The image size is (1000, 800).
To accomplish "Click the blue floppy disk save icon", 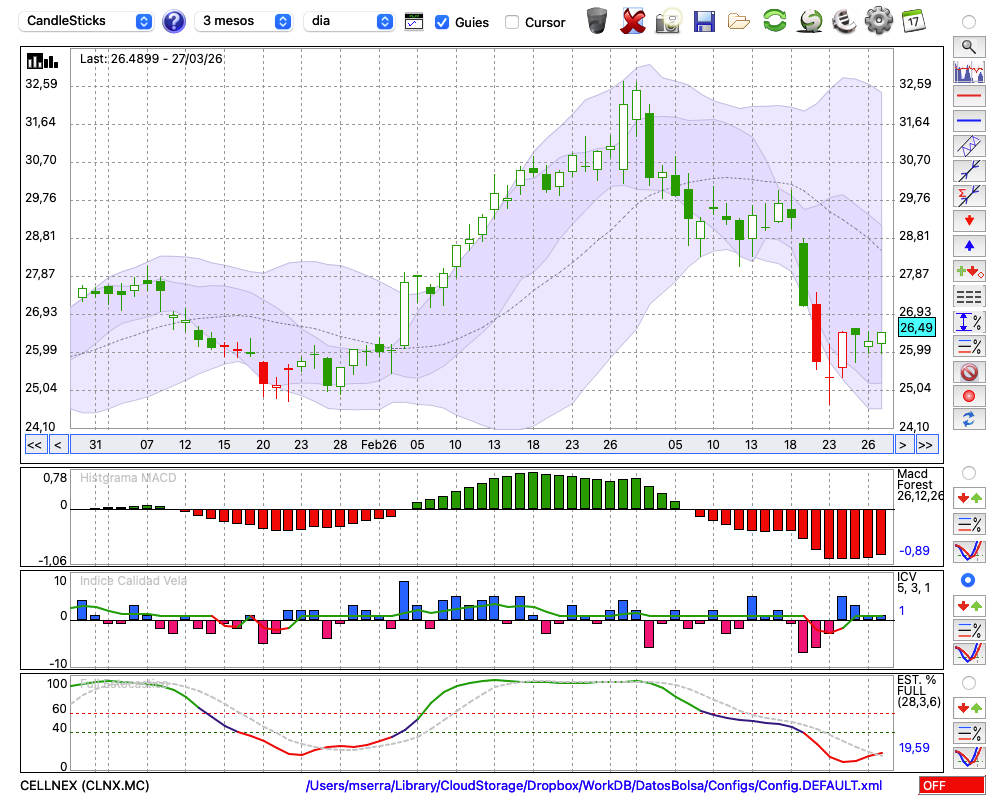I will [704, 20].
